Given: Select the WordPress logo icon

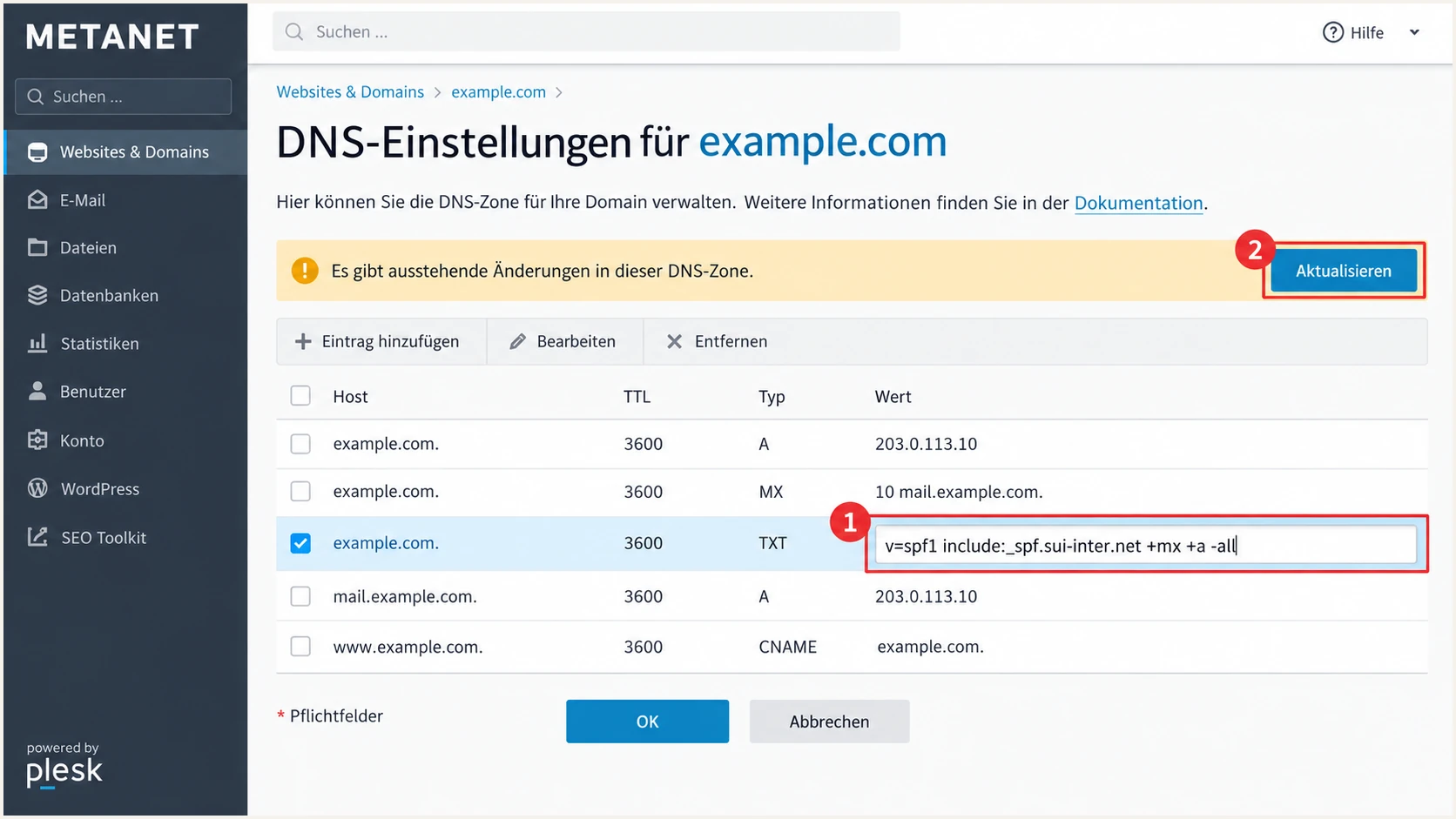Looking at the screenshot, I should point(37,488).
